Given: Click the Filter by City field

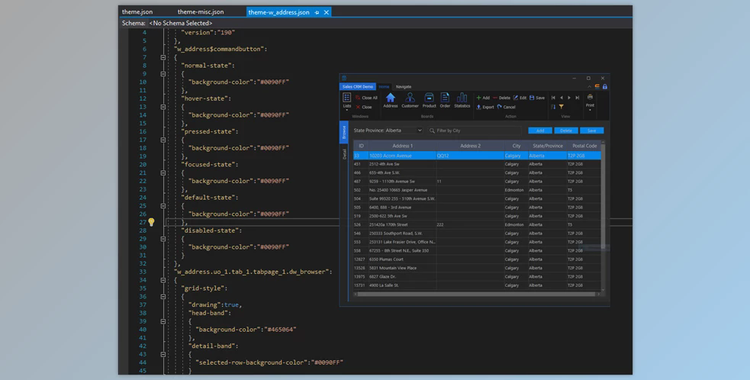Looking at the screenshot, I should tap(474, 130).
